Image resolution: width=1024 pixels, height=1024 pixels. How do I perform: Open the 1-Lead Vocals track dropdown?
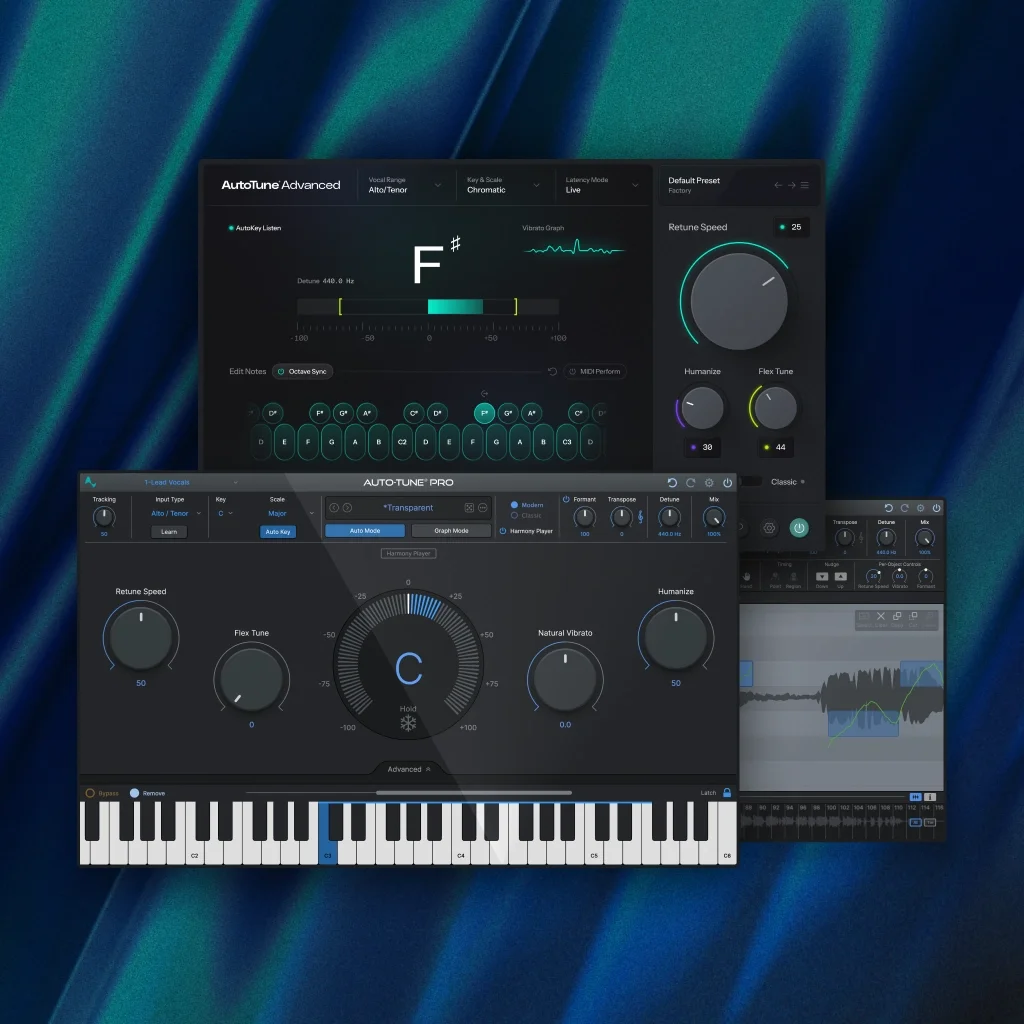190,483
